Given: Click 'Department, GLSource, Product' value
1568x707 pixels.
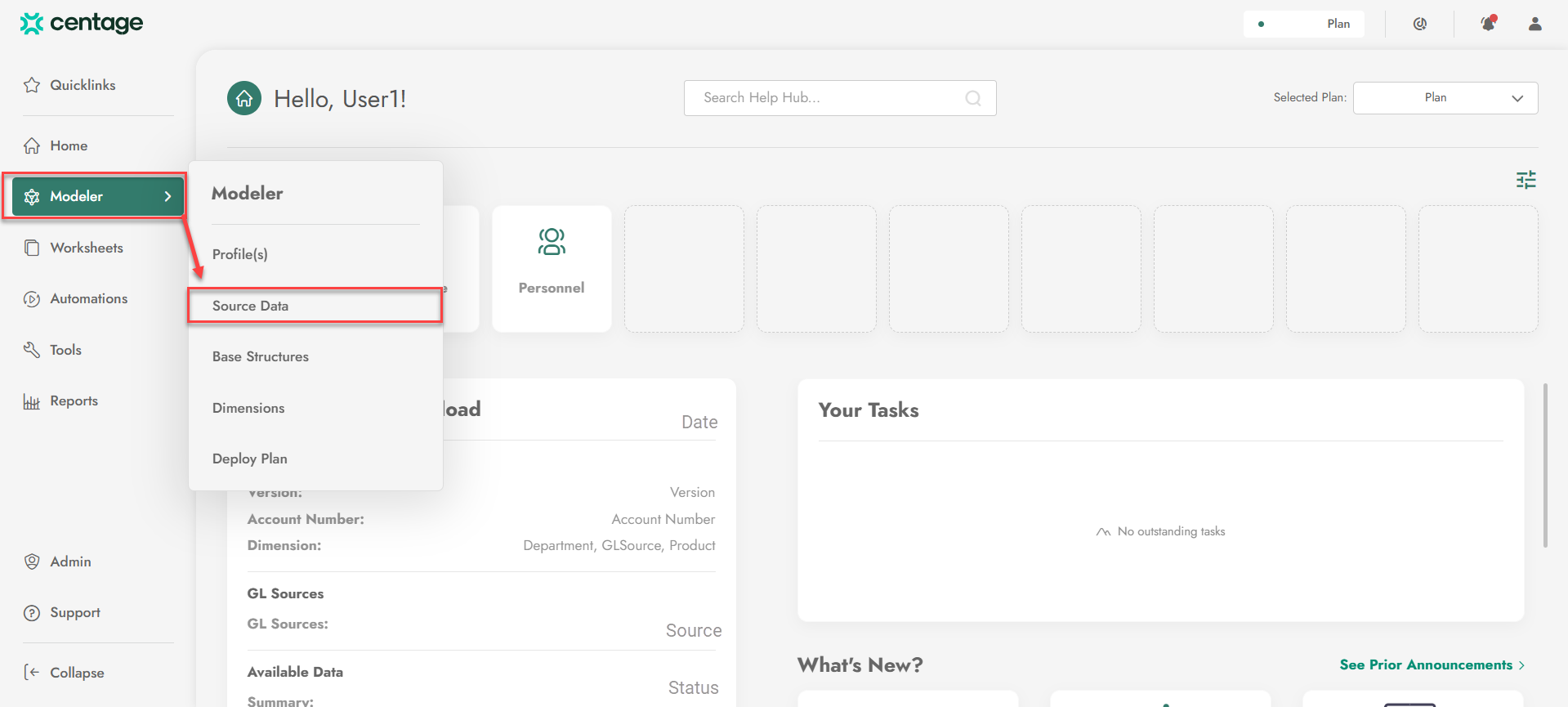Looking at the screenshot, I should tap(619, 545).
